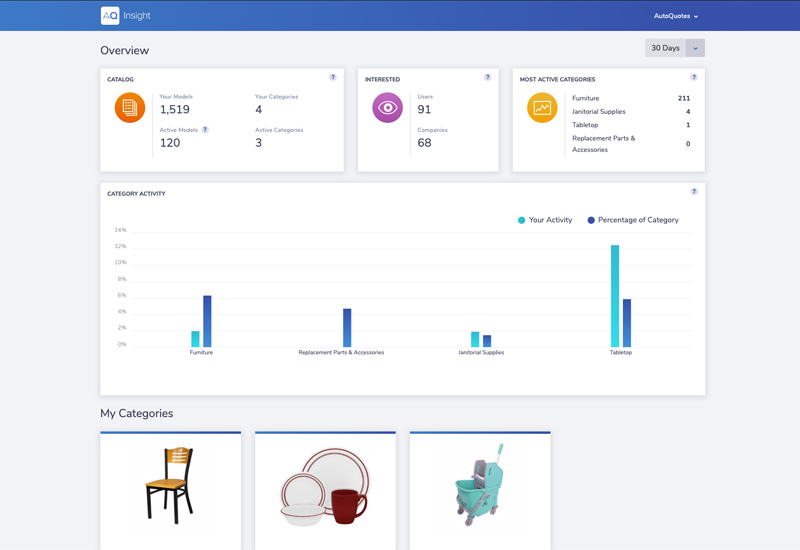This screenshot has height=550, width=800.
Task: Click the orange Catalog document icon
Action: point(130,108)
